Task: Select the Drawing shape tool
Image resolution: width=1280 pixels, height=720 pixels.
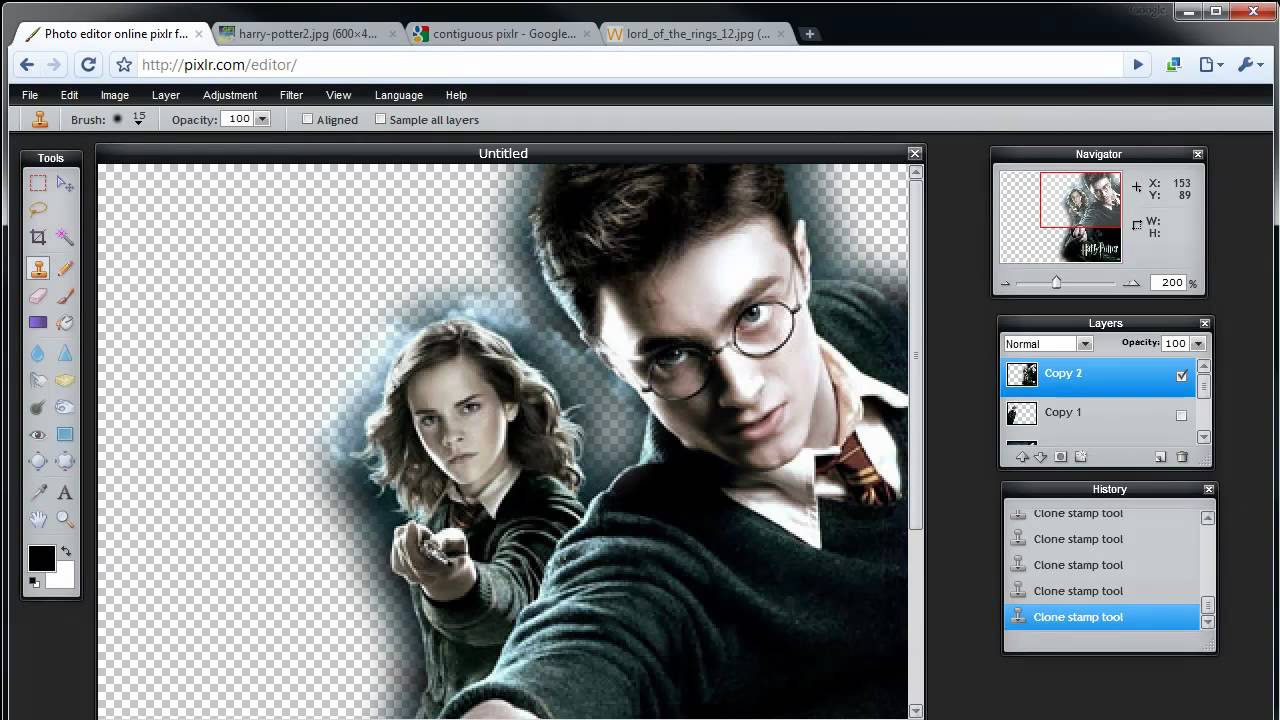Action: [x=65, y=435]
